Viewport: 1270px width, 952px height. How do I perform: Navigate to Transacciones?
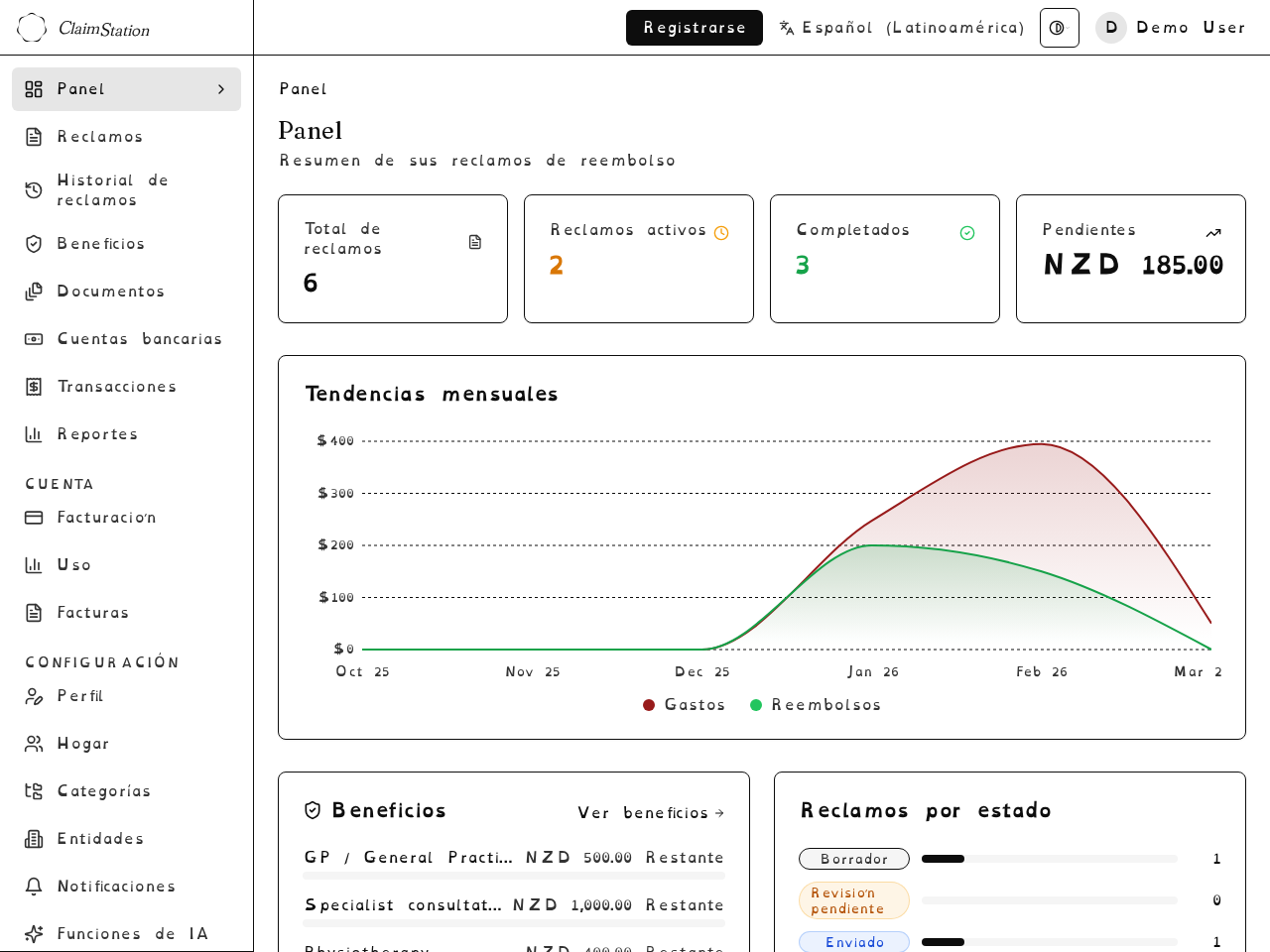[126, 387]
